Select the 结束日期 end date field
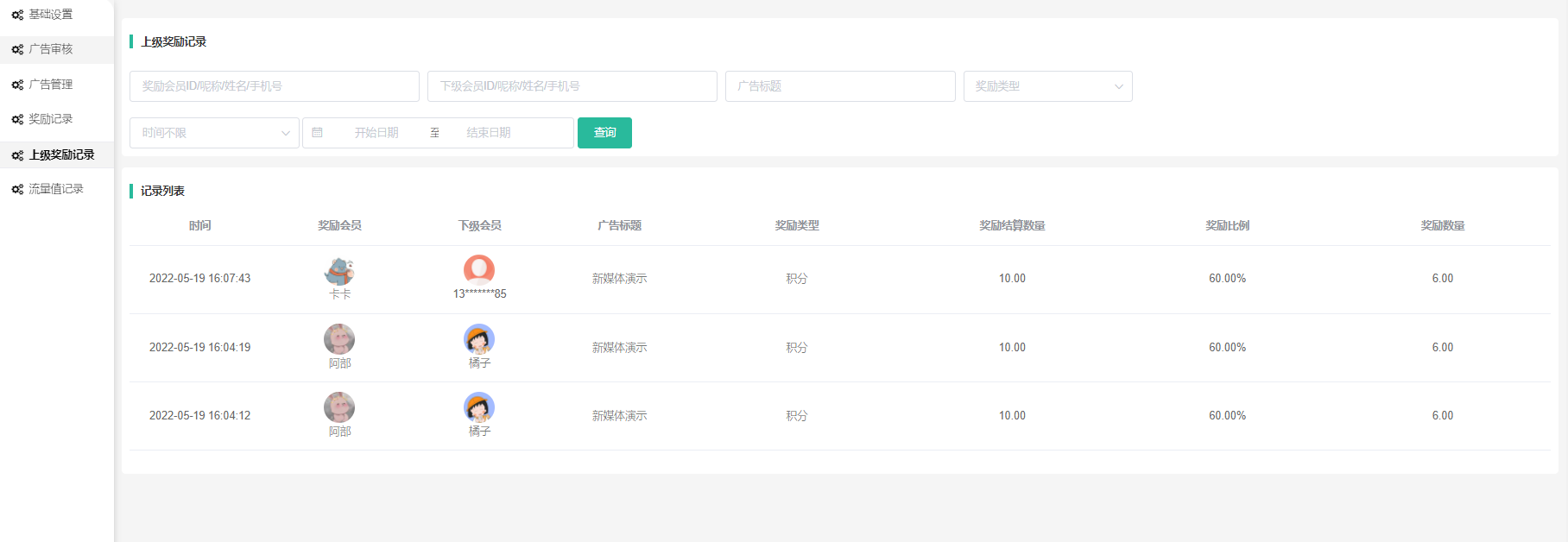Screen dimensions: 1568x542 tap(489, 133)
